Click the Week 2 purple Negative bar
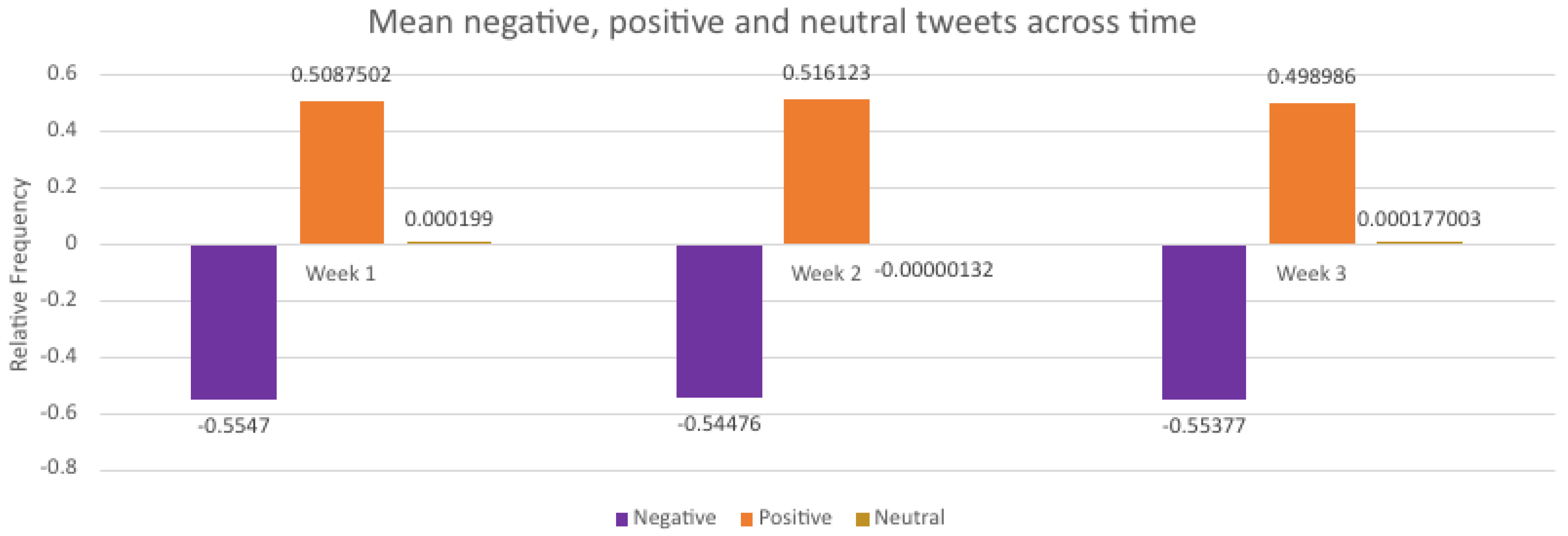 tap(719, 321)
